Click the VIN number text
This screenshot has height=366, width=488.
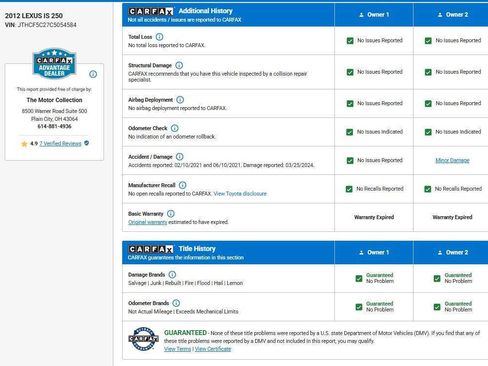coord(47,25)
